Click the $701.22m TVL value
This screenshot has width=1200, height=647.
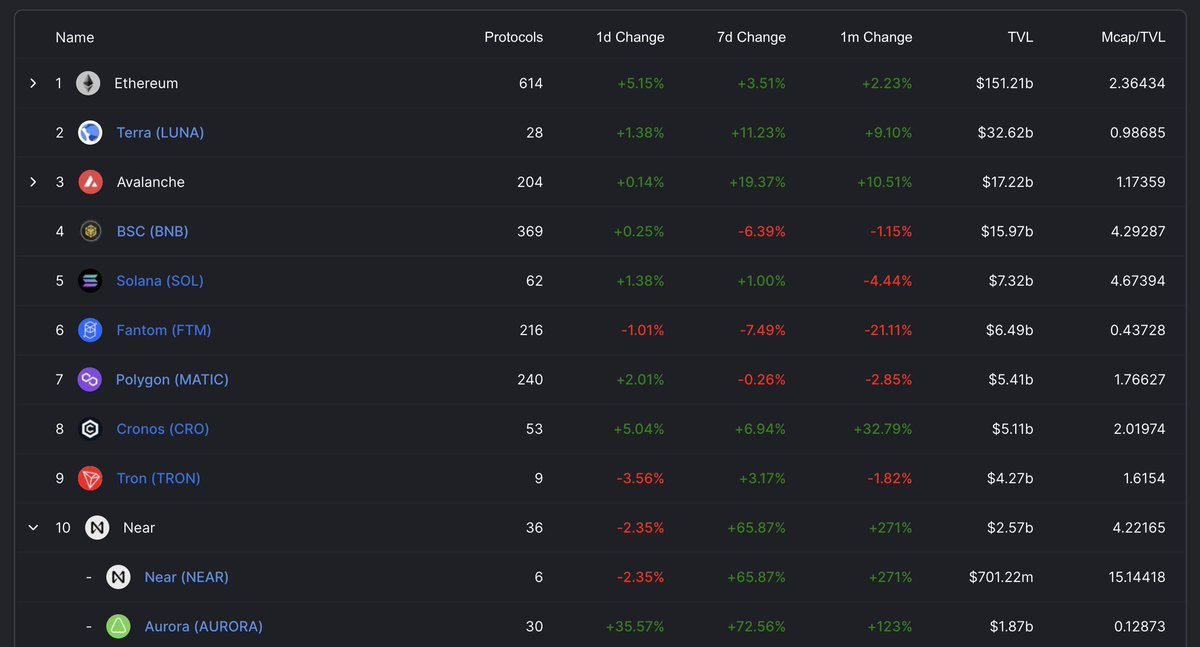(1001, 577)
